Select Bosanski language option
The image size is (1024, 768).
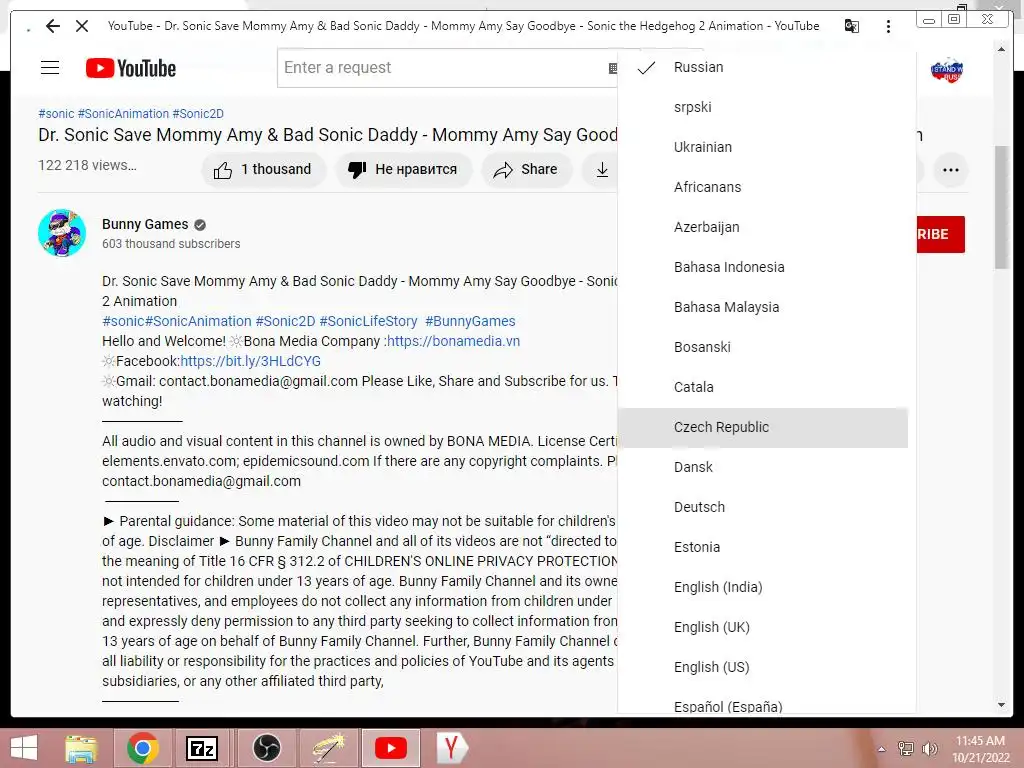pyautogui.click(x=763, y=347)
